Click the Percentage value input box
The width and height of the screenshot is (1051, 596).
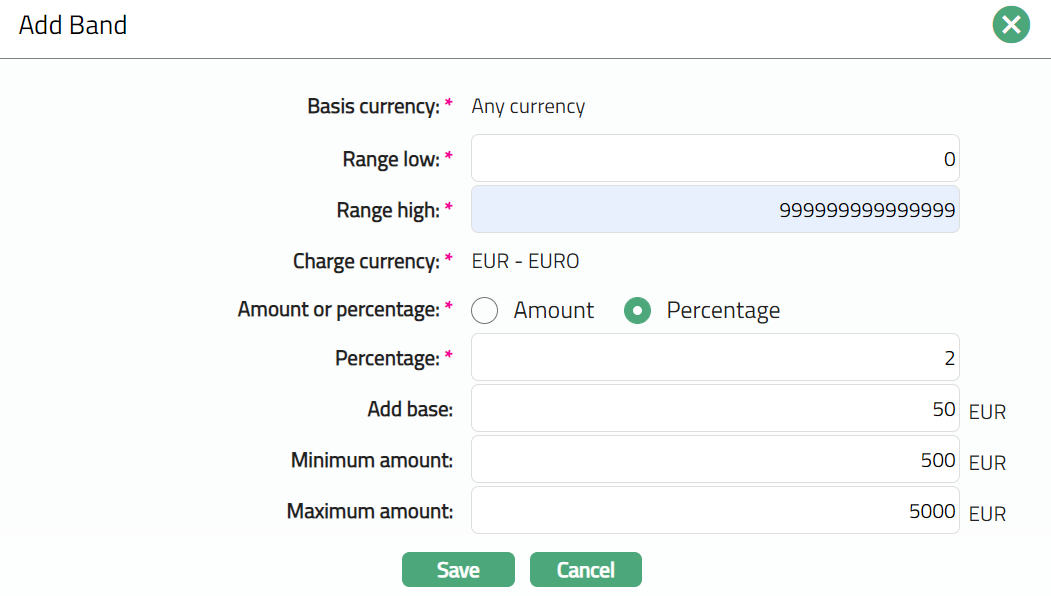coord(714,358)
